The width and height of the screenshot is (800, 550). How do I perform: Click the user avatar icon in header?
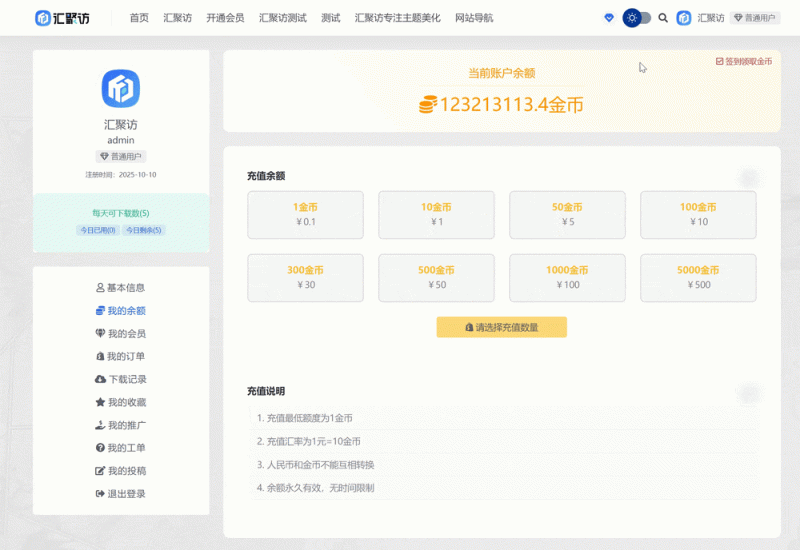tap(684, 18)
